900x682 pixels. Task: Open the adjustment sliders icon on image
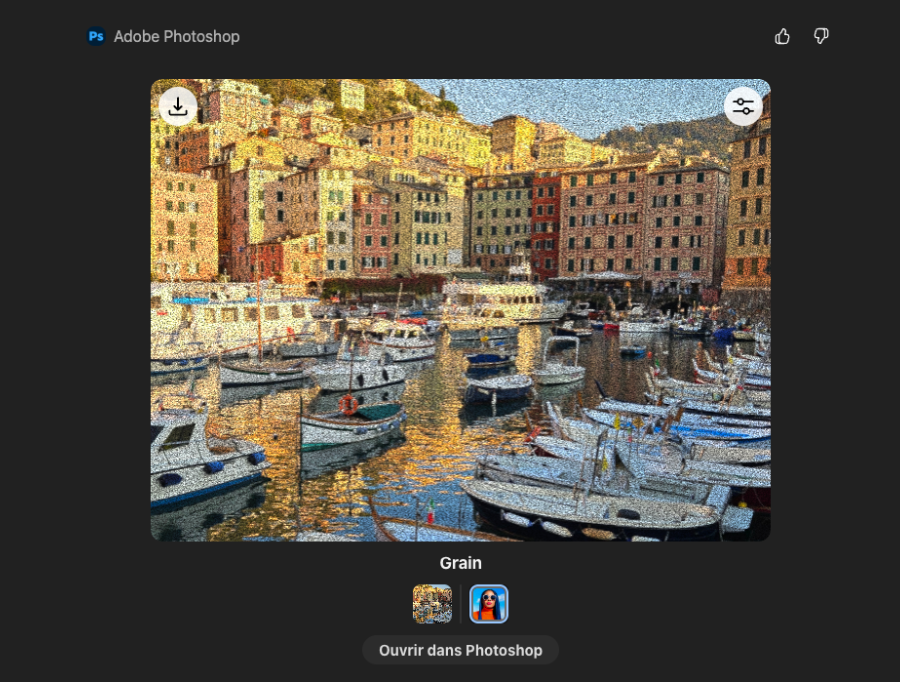743,106
